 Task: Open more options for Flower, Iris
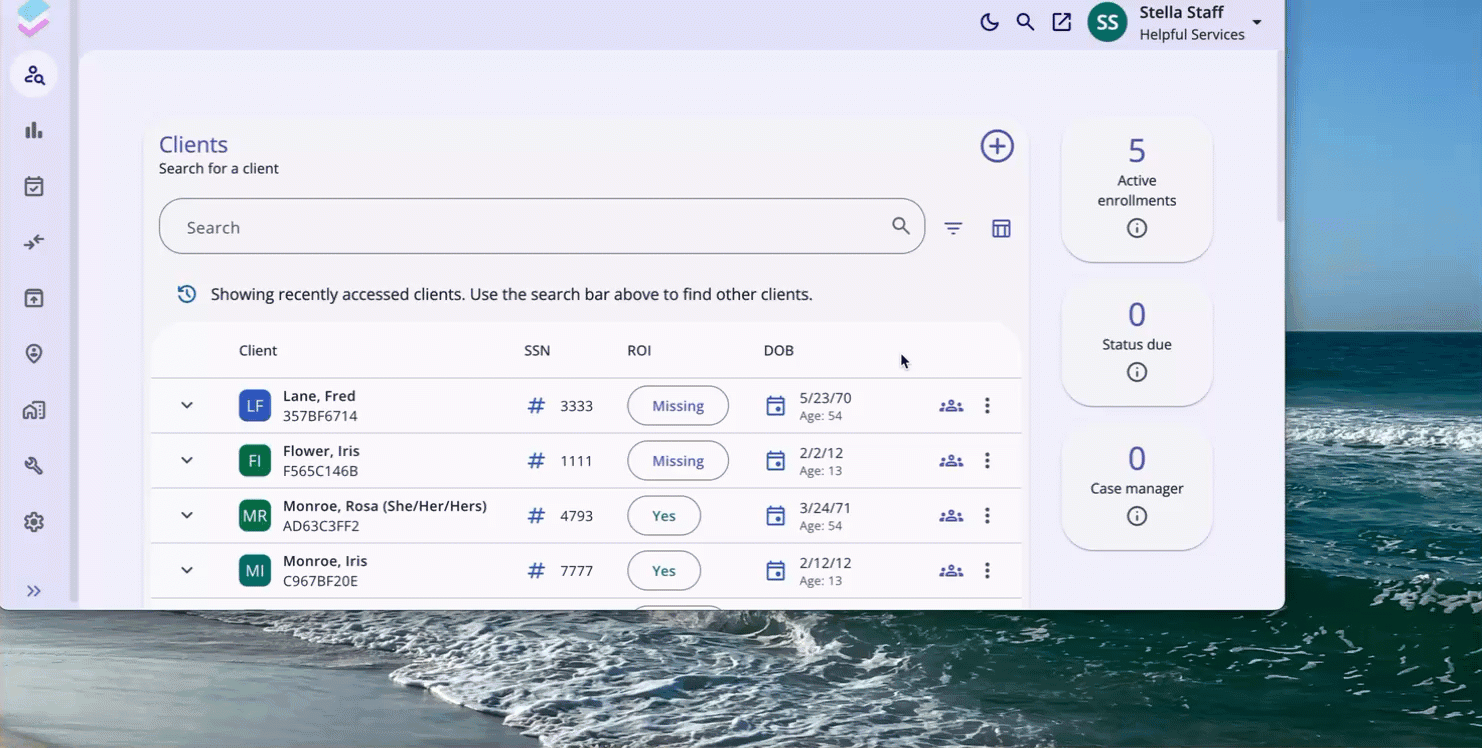coord(987,460)
